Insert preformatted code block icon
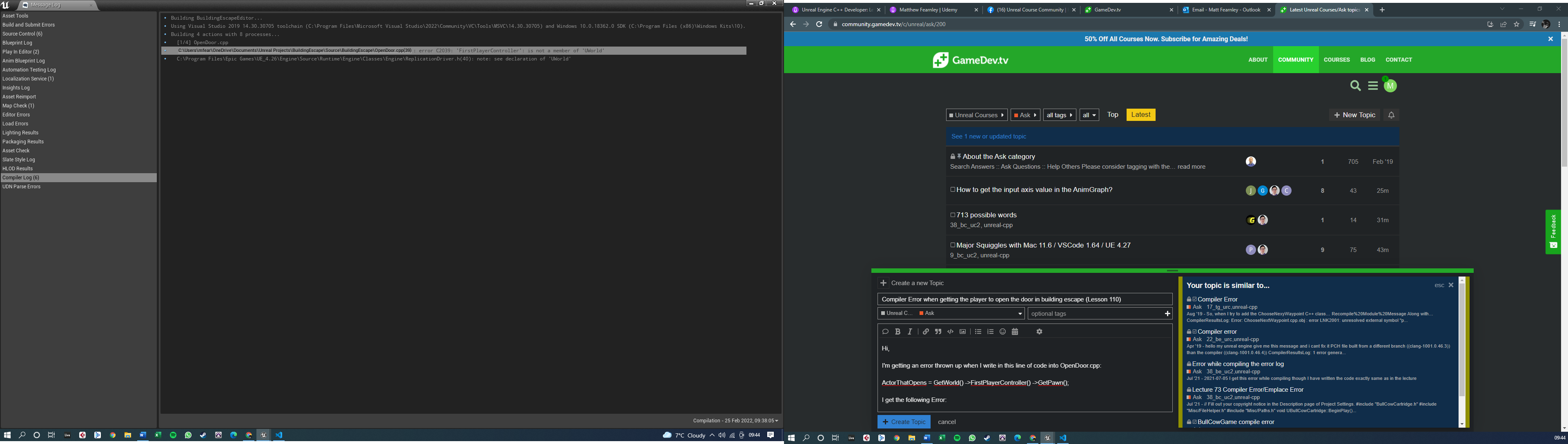This screenshot has width=1568, height=444. coord(950,332)
